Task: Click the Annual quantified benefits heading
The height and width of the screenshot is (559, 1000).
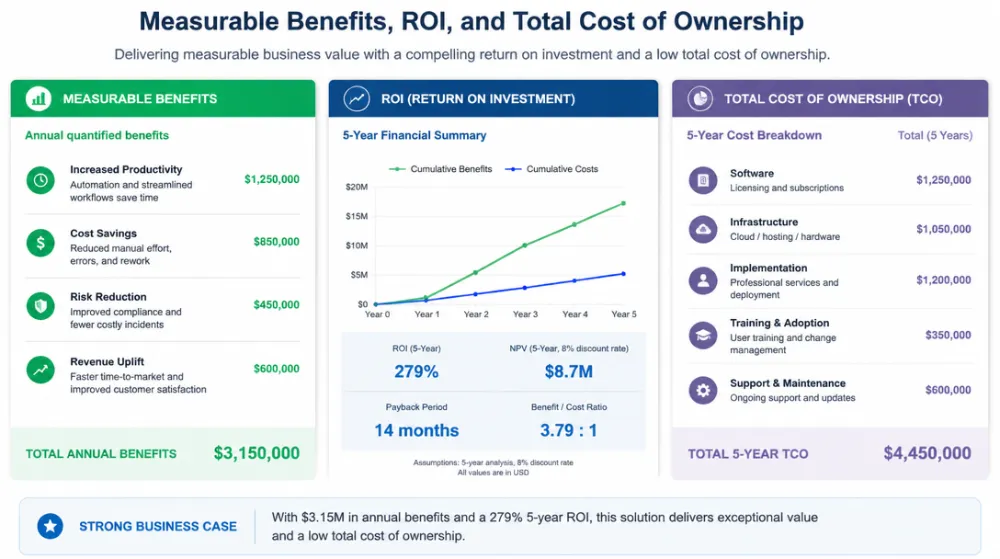Action: pyautogui.click(x=97, y=135)
